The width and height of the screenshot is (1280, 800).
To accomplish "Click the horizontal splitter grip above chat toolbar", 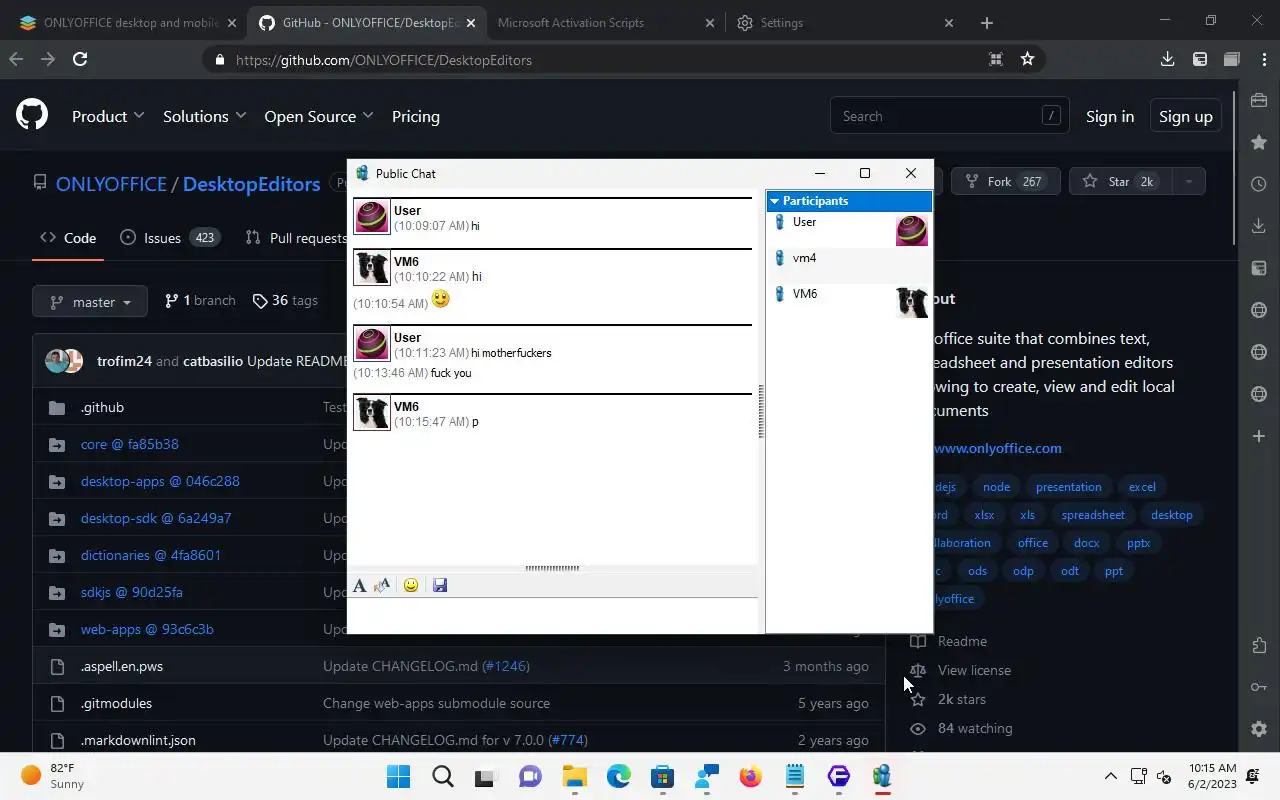I will point(552,568).
